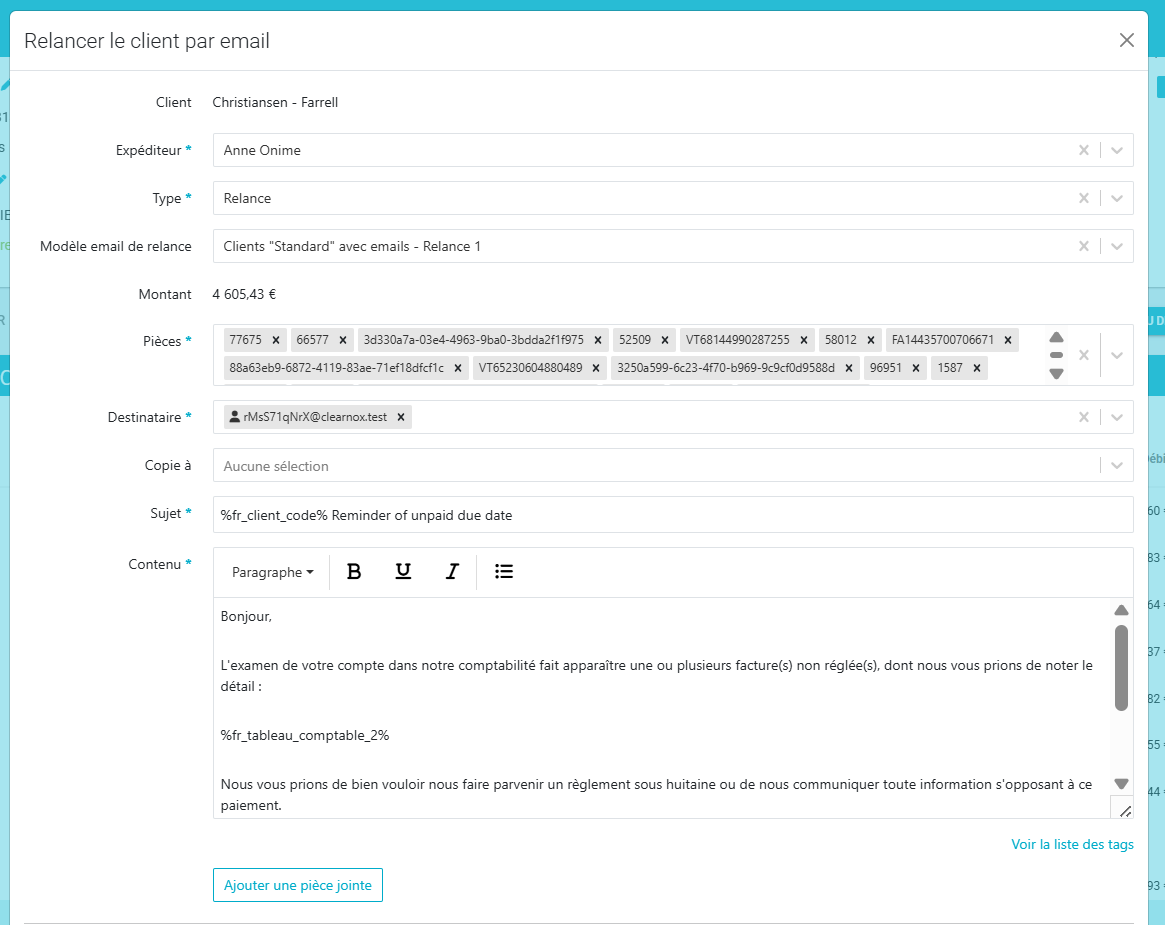This screenshot has height=925, width=1165.
Task: Click the client name Christiansen - Farrell
Action: (x=275, y=103)
